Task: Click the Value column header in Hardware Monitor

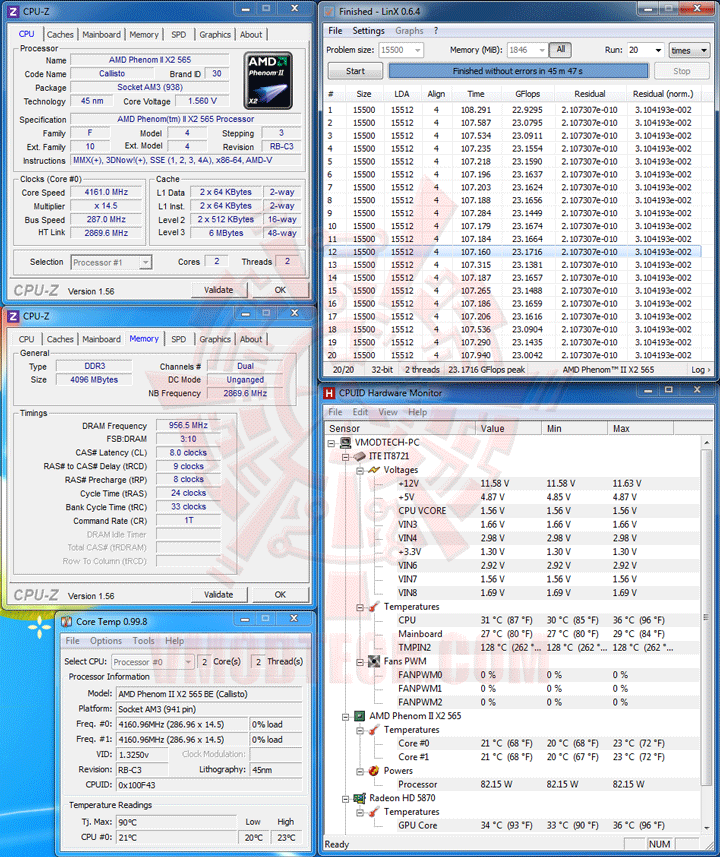Action: [508, 428]
